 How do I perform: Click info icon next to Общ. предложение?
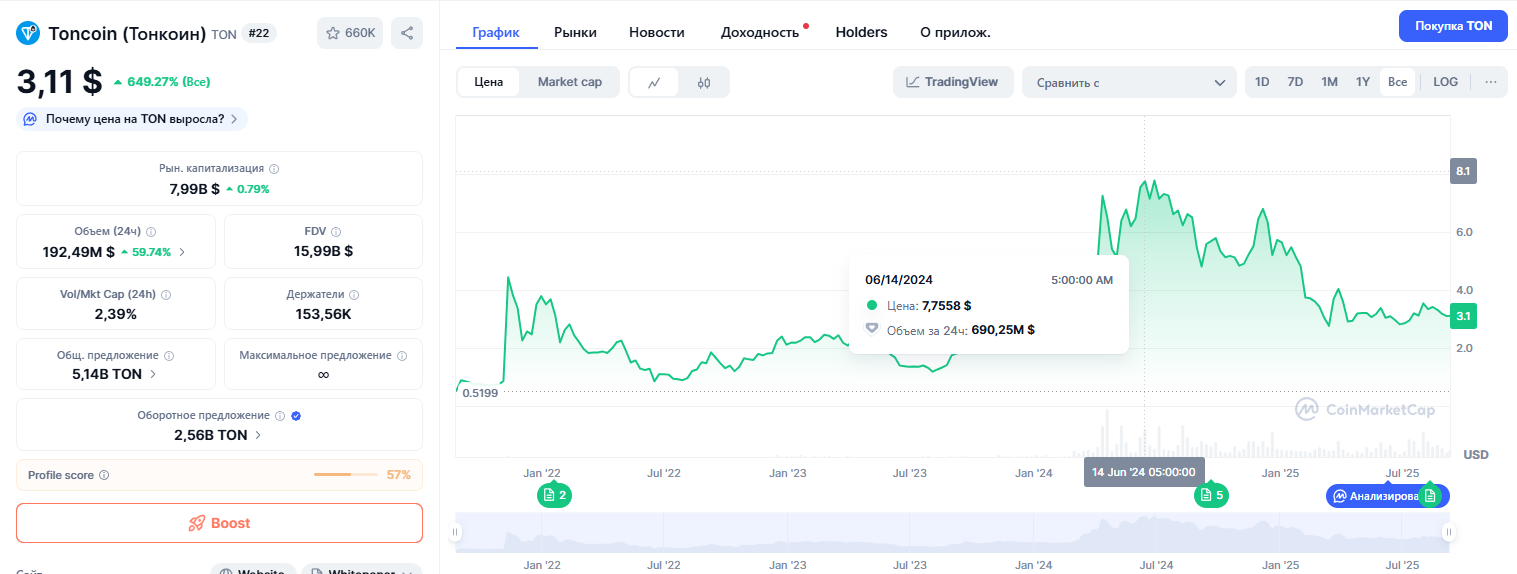tap(169, 356)
